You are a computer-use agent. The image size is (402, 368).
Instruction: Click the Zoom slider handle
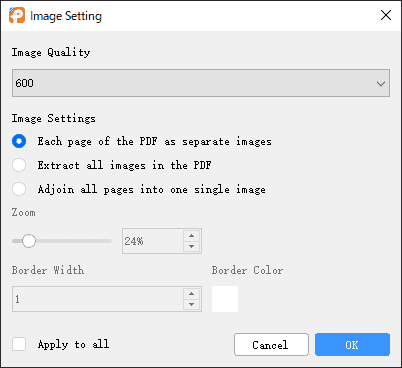(x=29, y=241)
